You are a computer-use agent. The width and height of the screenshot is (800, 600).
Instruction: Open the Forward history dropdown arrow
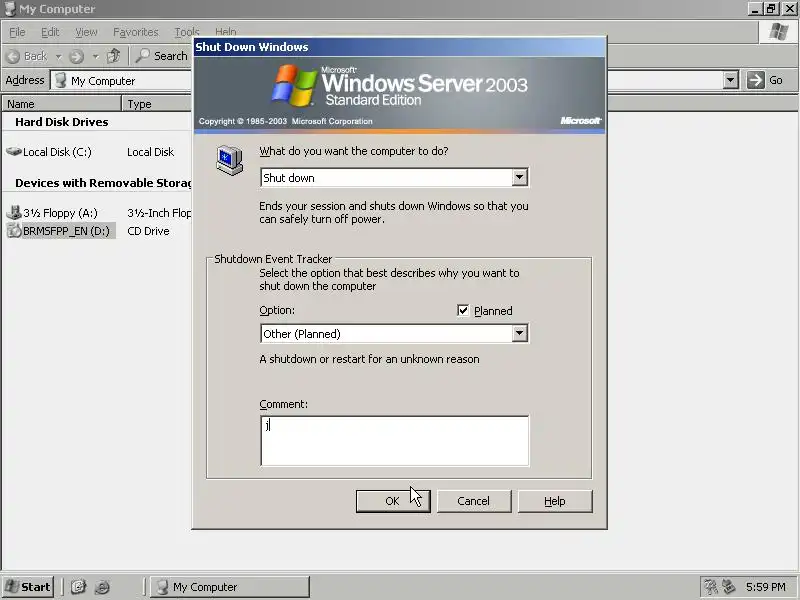coord(95,57)
